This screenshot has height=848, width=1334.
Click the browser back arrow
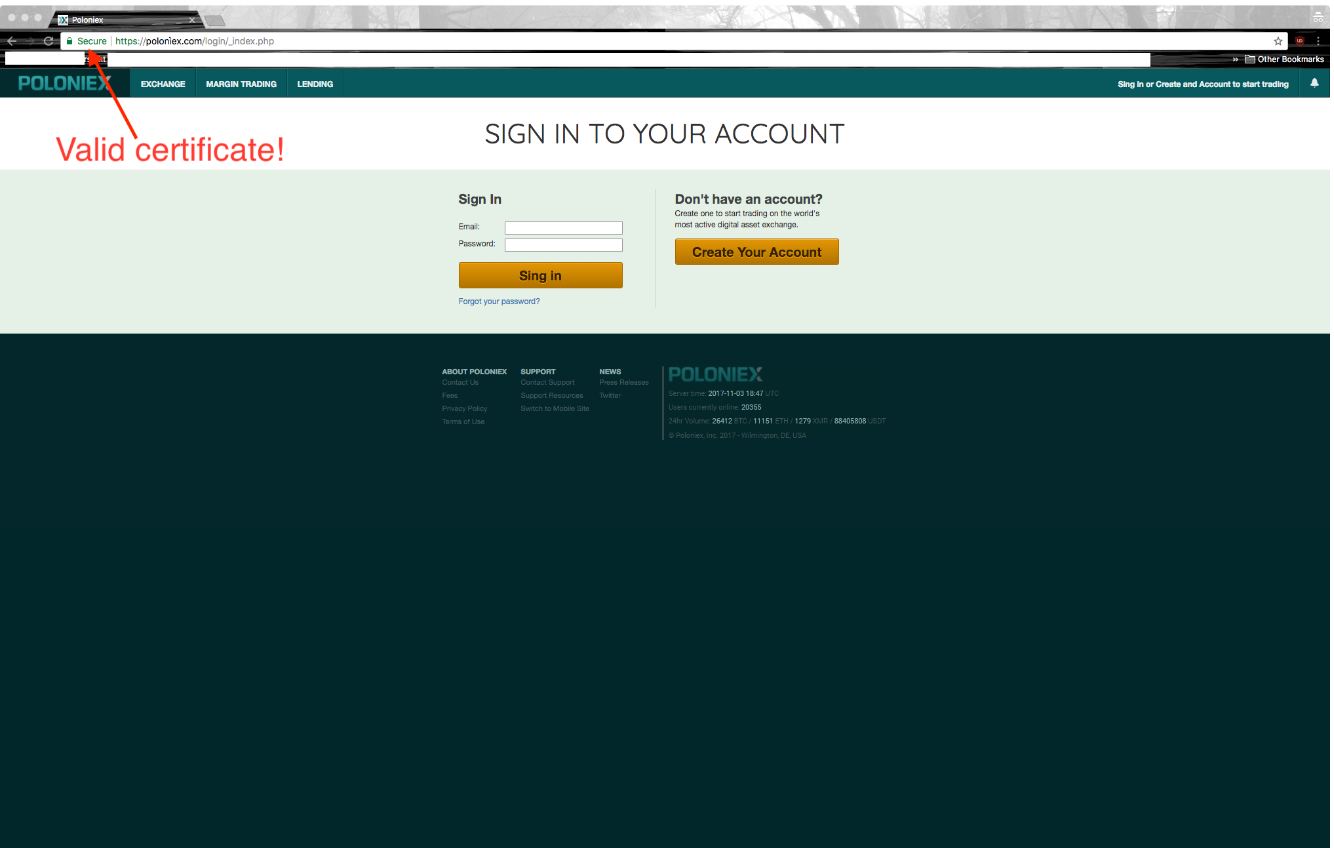pyautogui.click(x=11, y=41)
